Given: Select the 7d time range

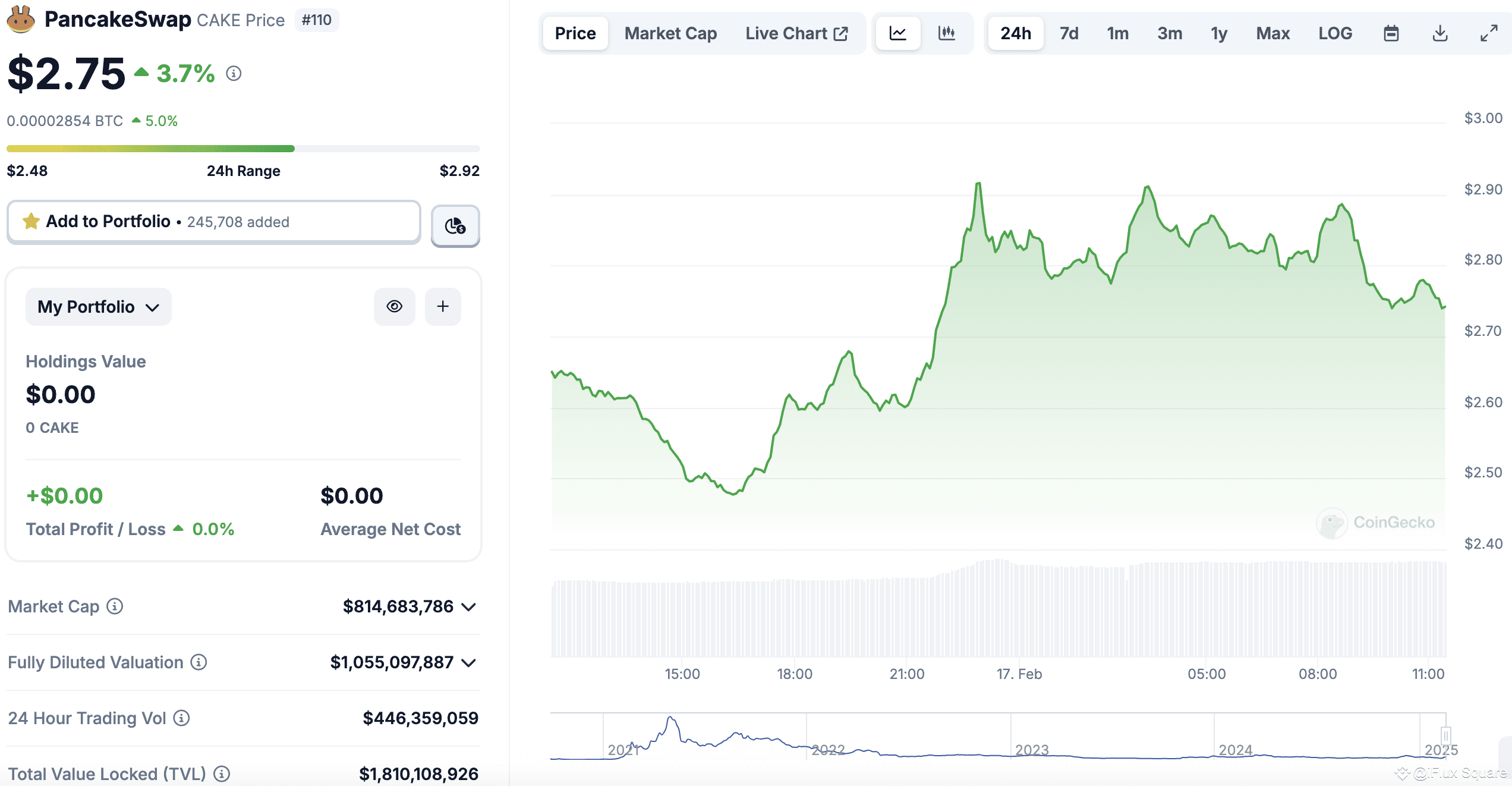Looking at the screenshot, I should (1069, 33).
